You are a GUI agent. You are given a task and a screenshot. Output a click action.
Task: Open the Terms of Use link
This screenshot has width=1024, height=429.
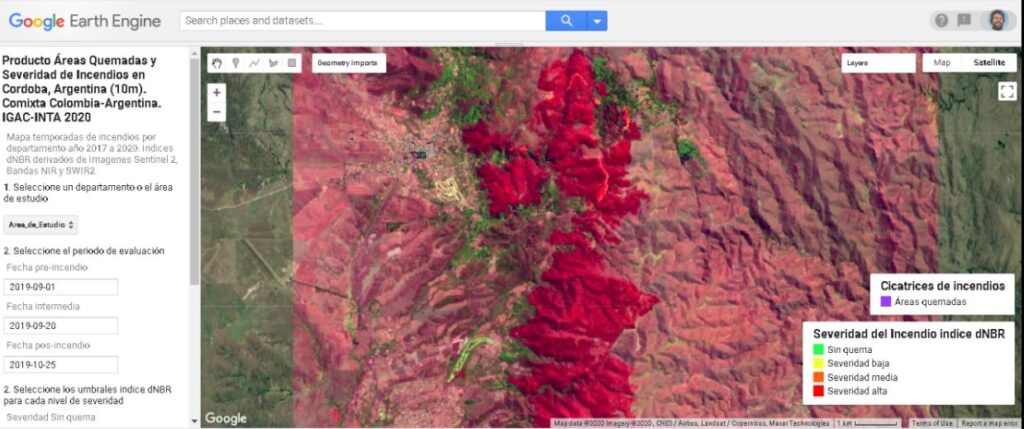[932, 423]
